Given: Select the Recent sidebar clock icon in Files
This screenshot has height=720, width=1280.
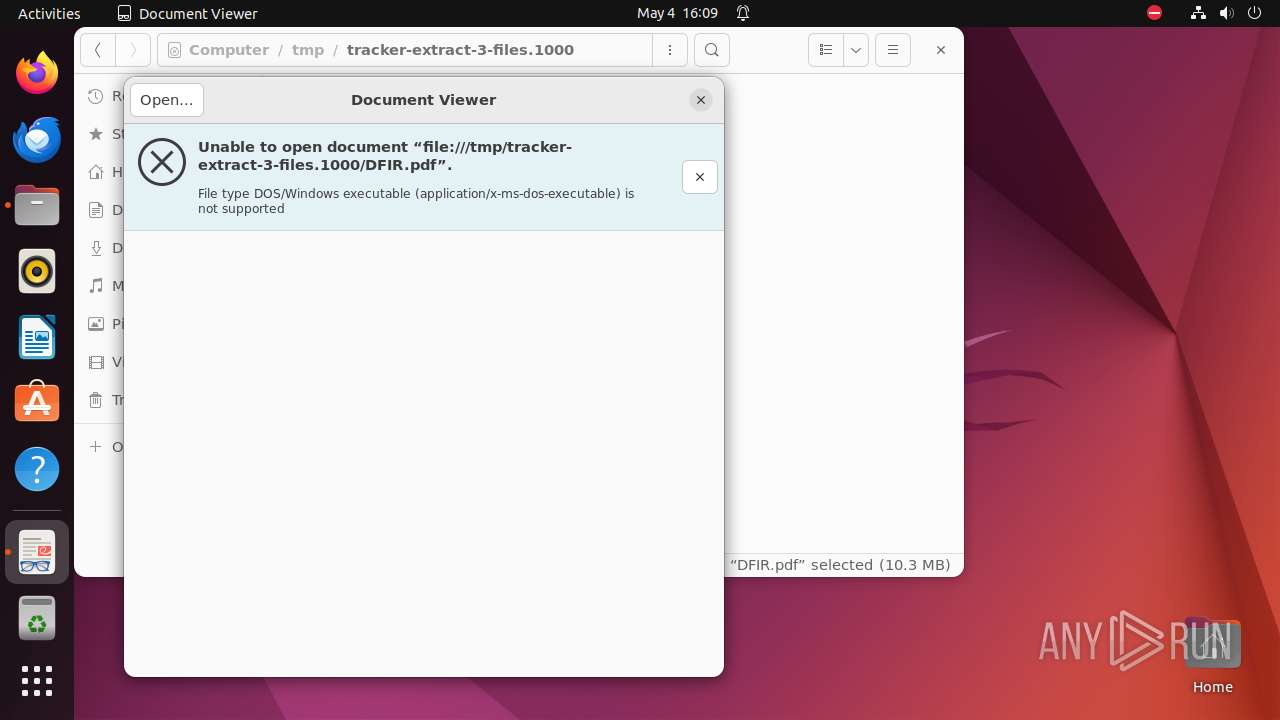Looking at the screenshot, I should 96,96.
